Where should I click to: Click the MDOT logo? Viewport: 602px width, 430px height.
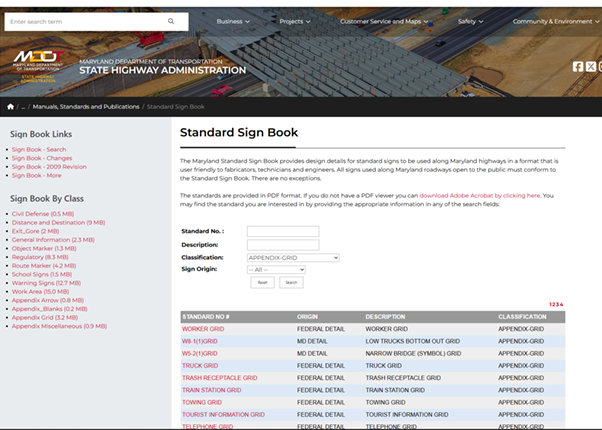pos(38,66)
